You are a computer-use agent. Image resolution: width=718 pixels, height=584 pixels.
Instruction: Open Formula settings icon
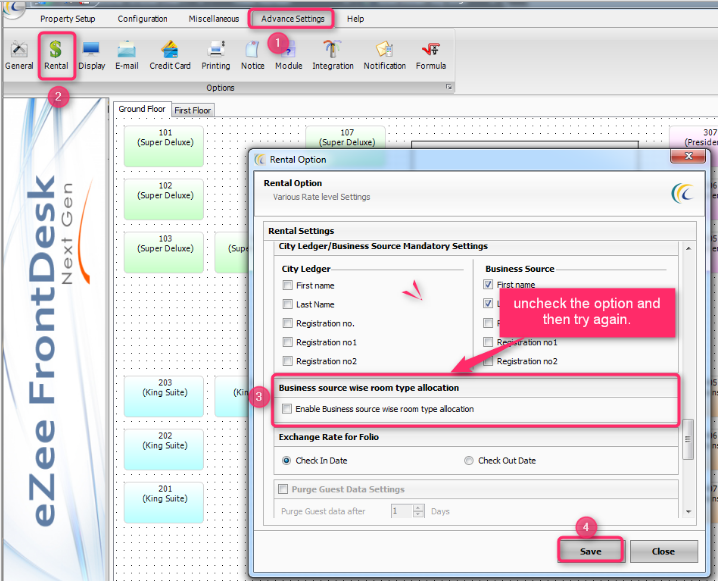click(431, 55)
